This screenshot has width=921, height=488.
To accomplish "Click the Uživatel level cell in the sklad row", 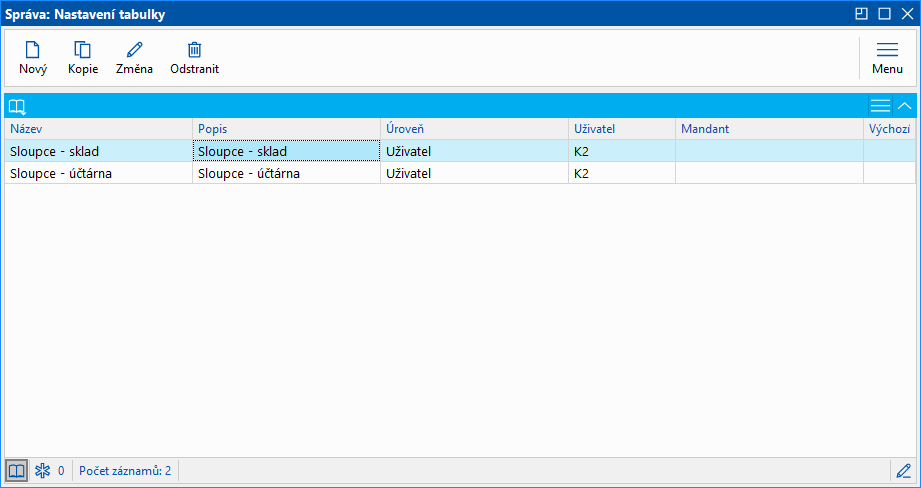I will [475, 151].
